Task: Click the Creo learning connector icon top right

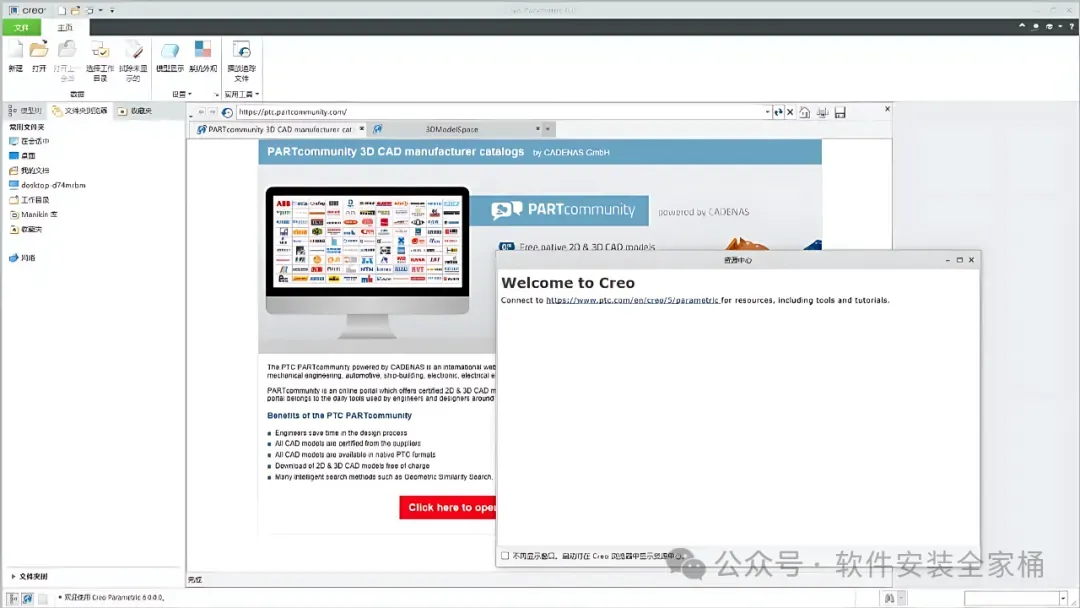Action: [x=1049, y=26]
